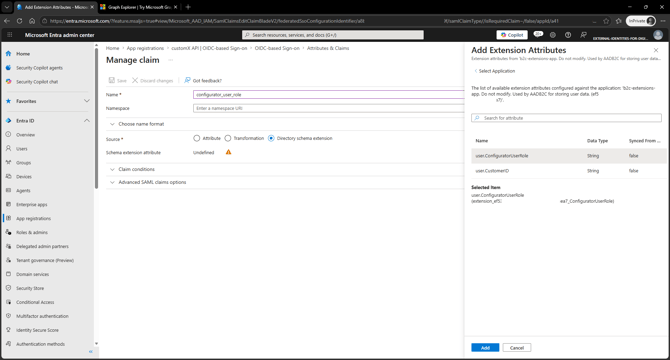
Task: Open the account avatar menu
Action: [658, 35]
